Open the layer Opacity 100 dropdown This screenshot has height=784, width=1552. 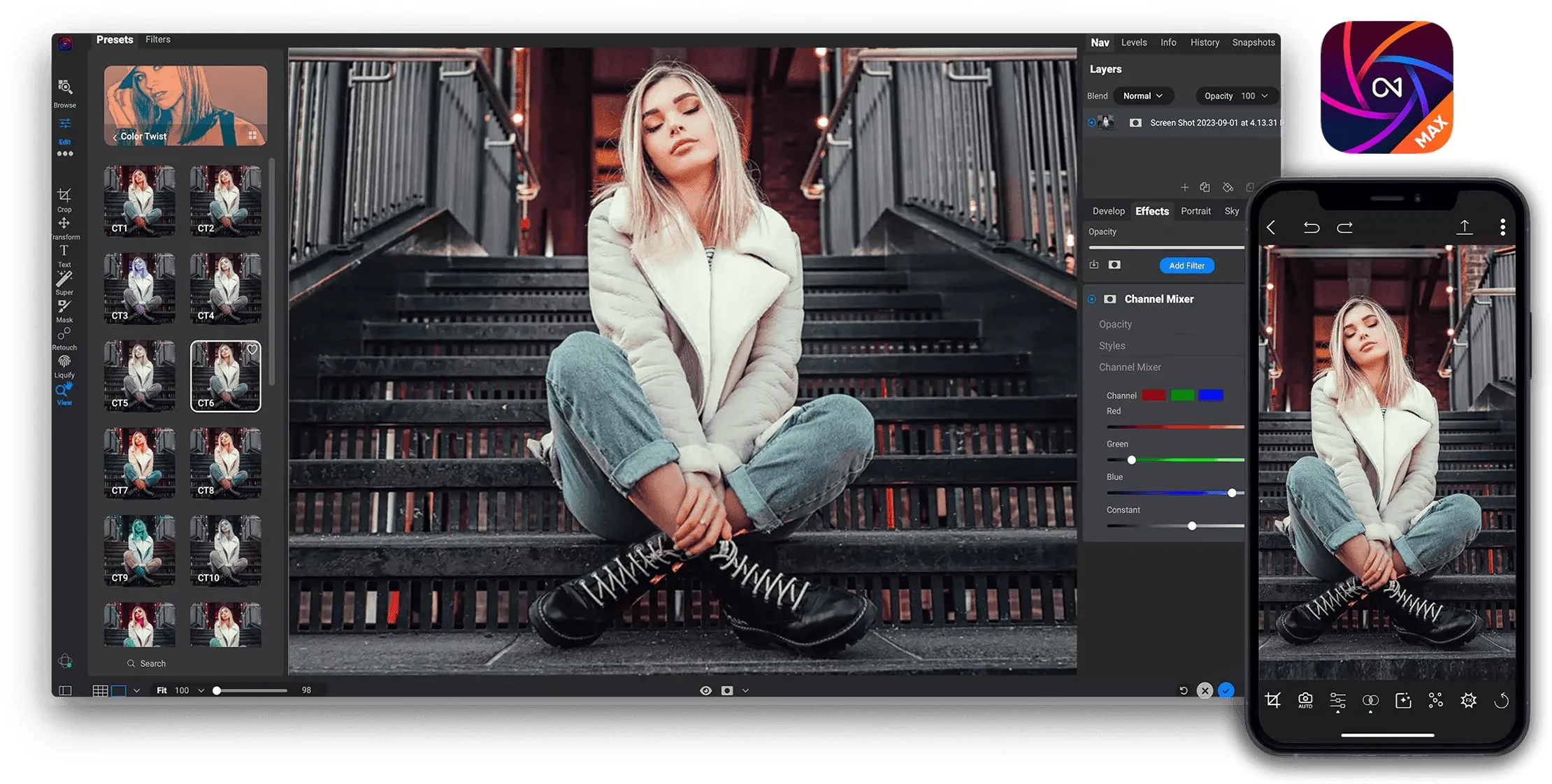(1236, 96)
